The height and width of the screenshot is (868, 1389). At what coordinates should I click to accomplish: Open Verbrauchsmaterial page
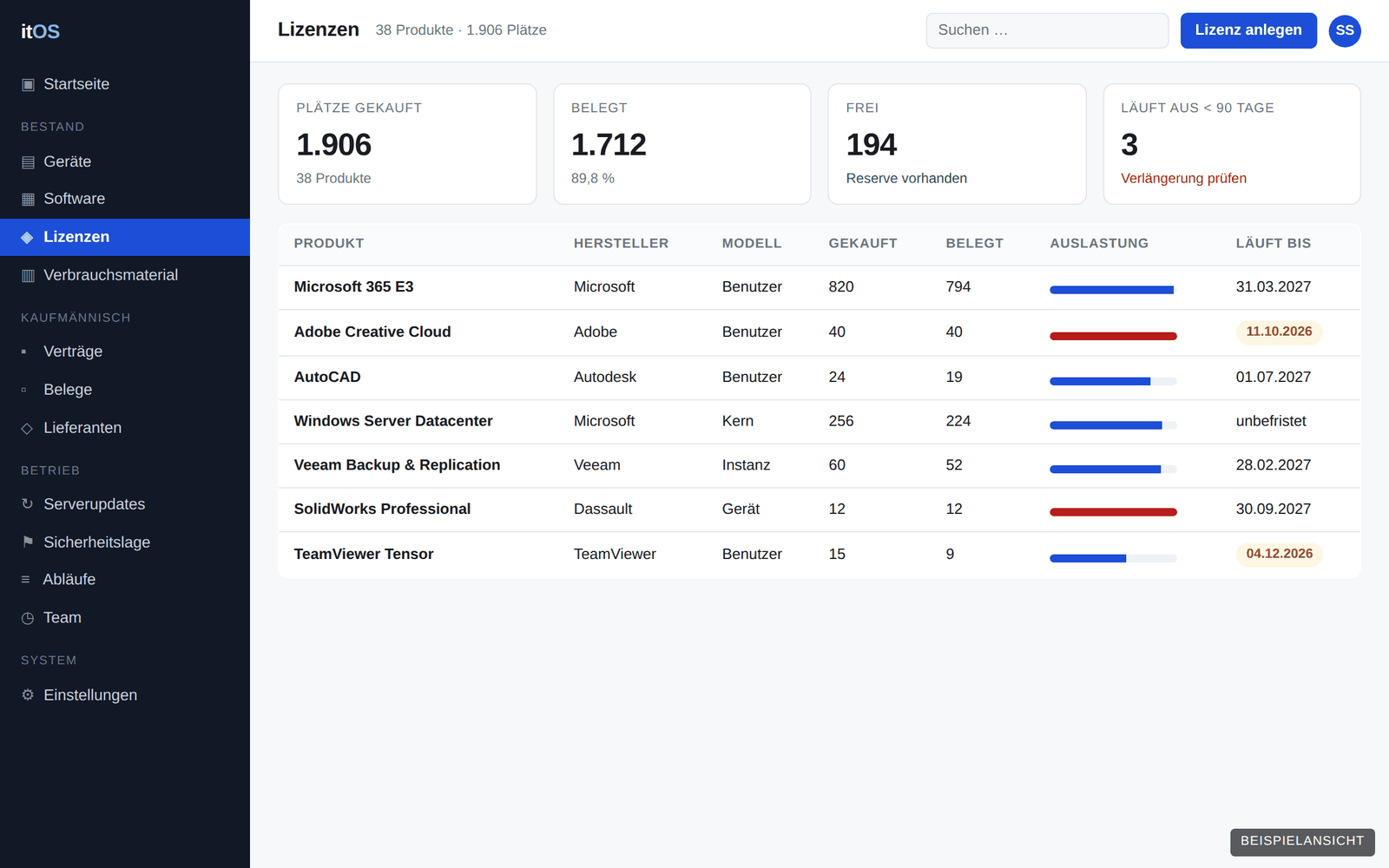(125, 275)
